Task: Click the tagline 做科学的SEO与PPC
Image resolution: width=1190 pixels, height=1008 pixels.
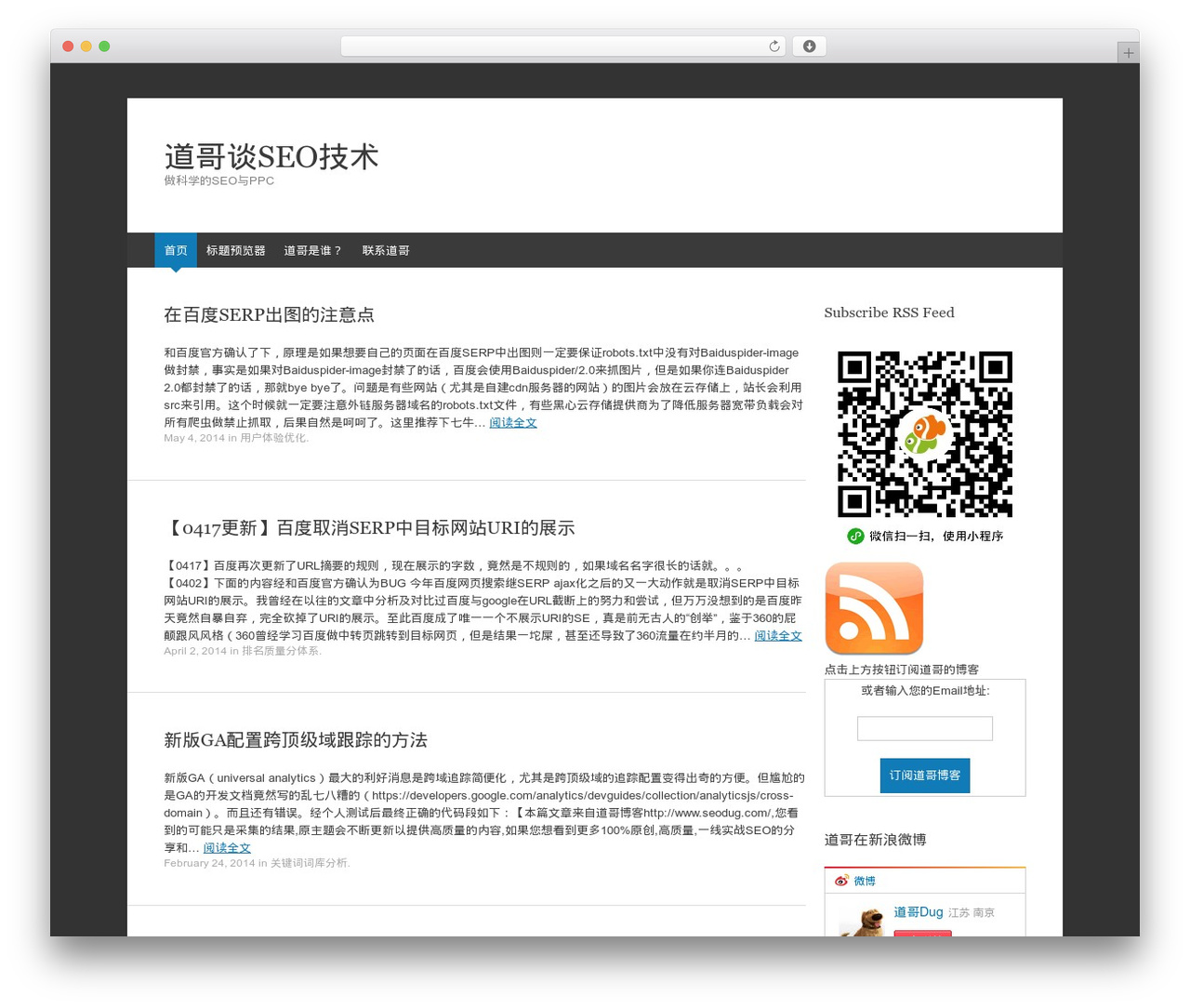Action: 219,180
